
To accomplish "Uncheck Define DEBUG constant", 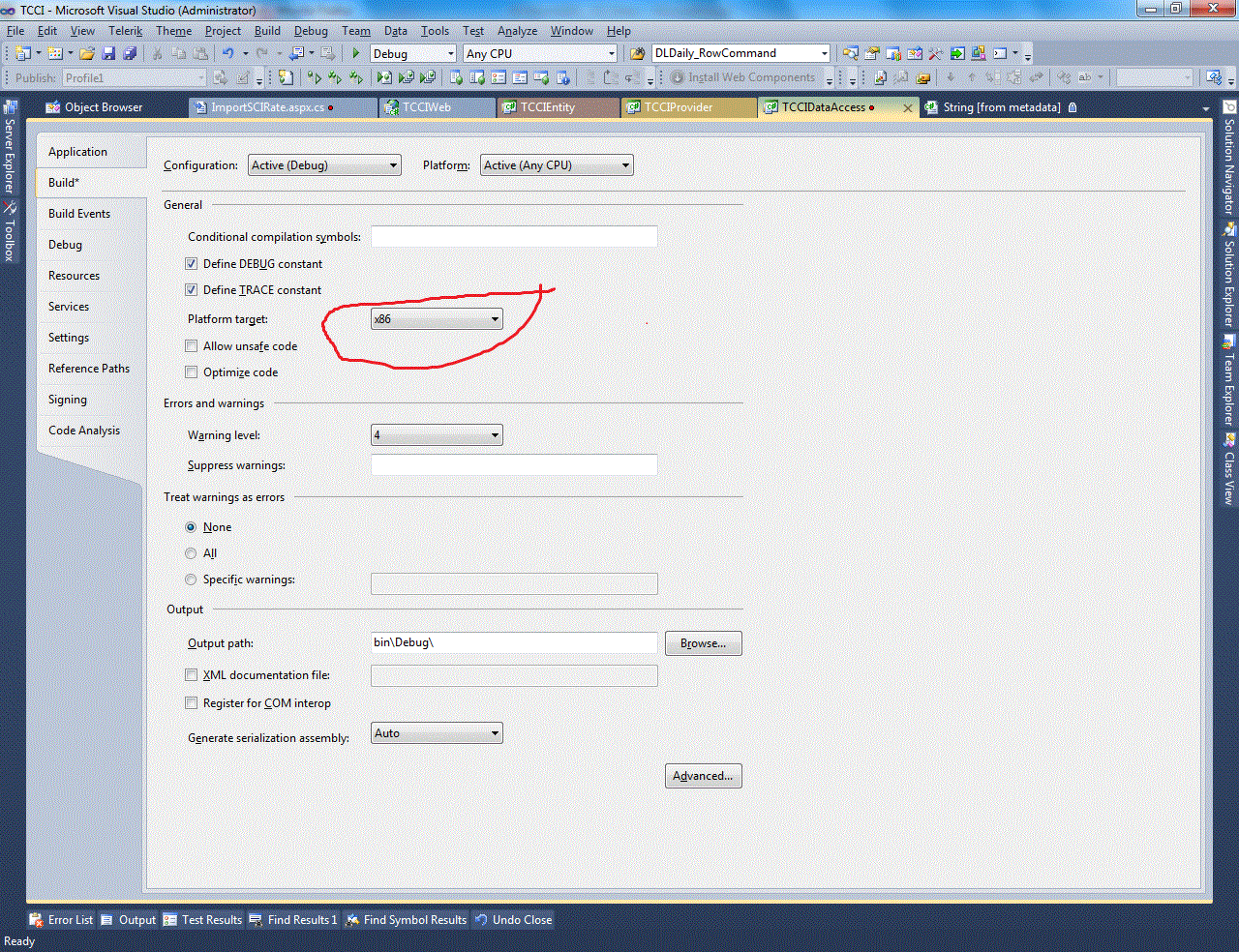I will pos(191,263).
